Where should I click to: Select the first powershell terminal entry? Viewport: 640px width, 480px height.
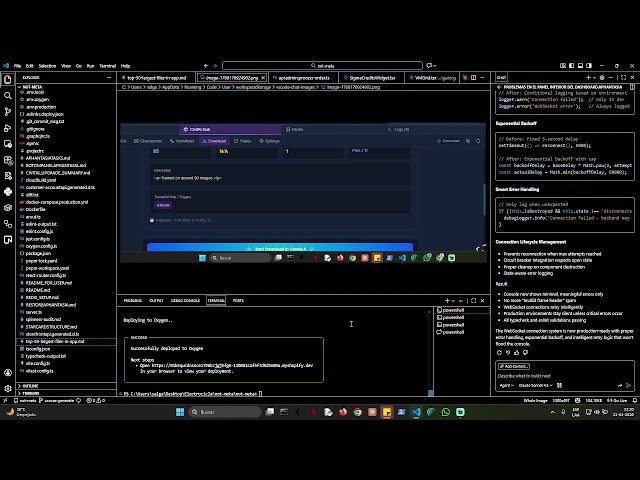point(463,310)
